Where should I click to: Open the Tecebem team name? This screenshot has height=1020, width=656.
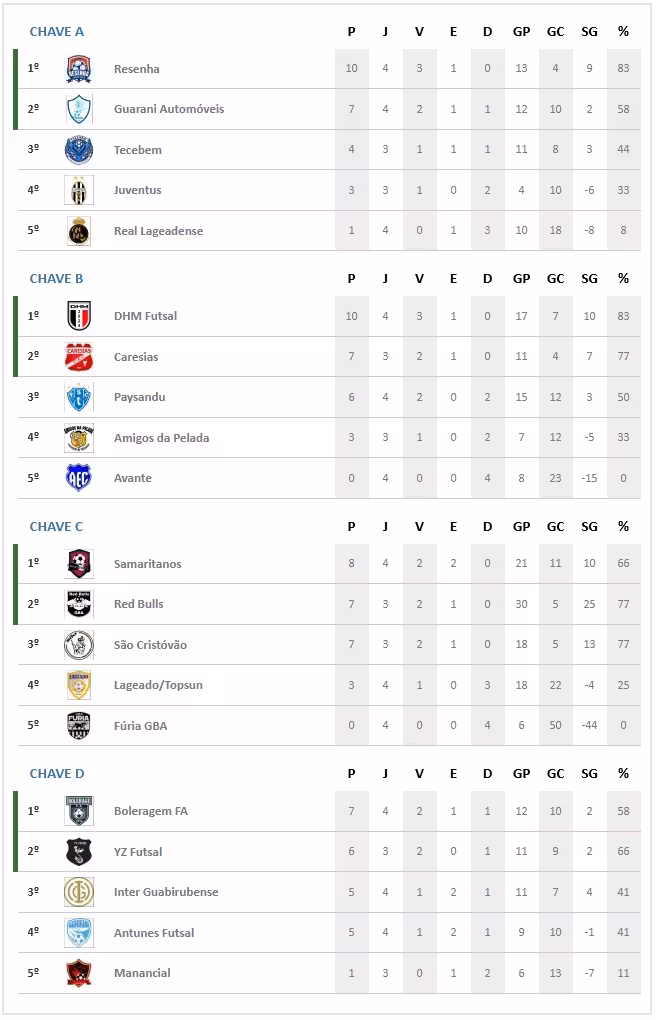click(138, 150)
